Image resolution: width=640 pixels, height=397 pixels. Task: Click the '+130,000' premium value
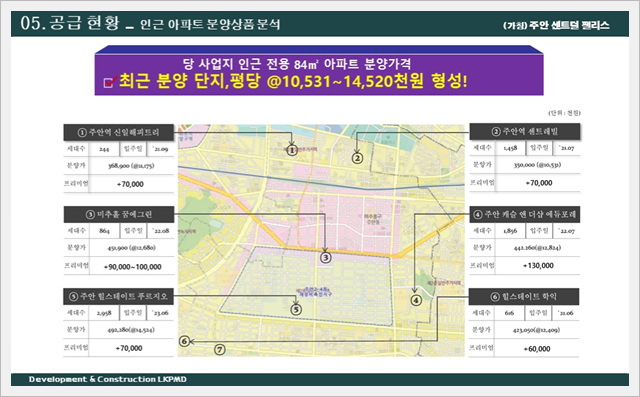pyautogui.click(x=538, y=266)
